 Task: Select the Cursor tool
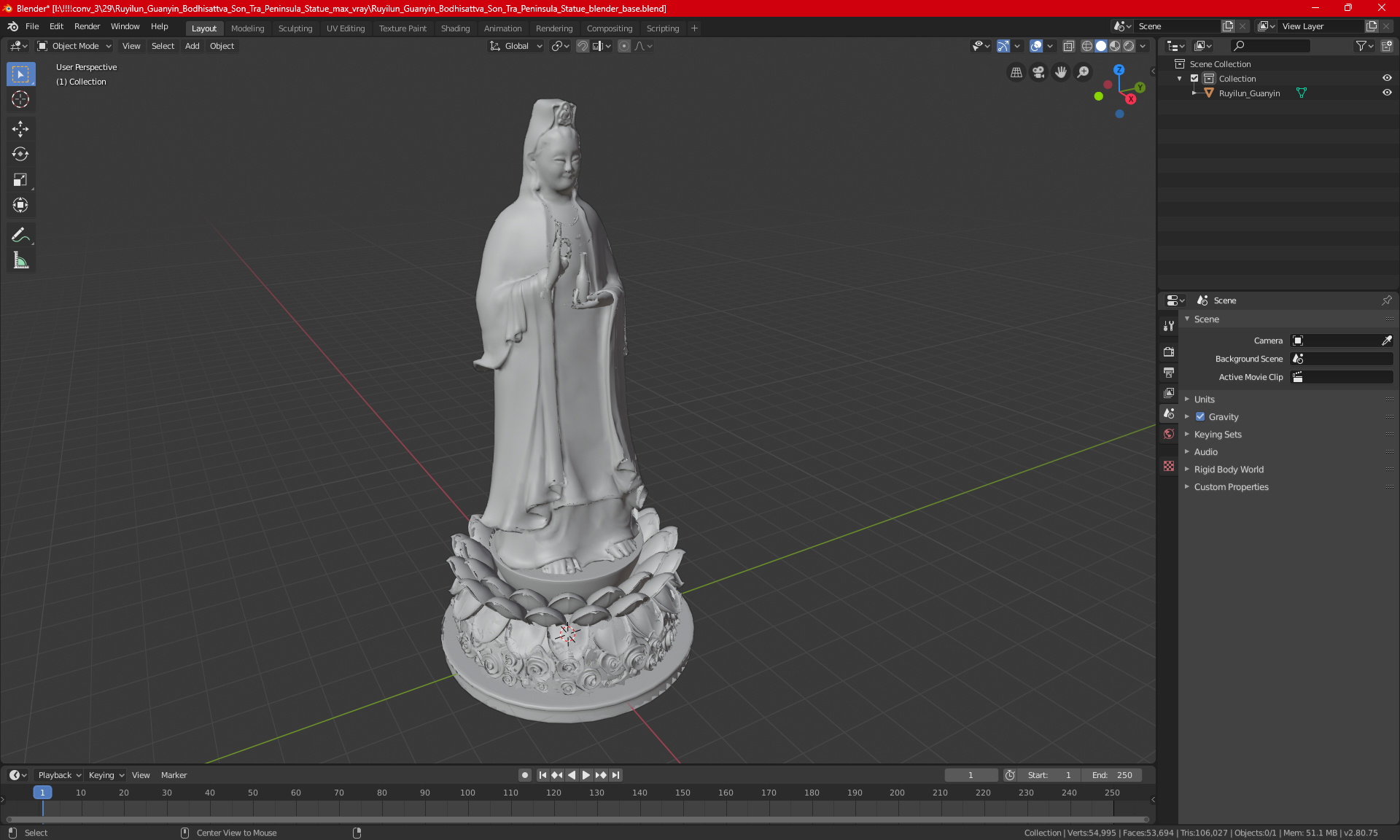coord(20,99)
